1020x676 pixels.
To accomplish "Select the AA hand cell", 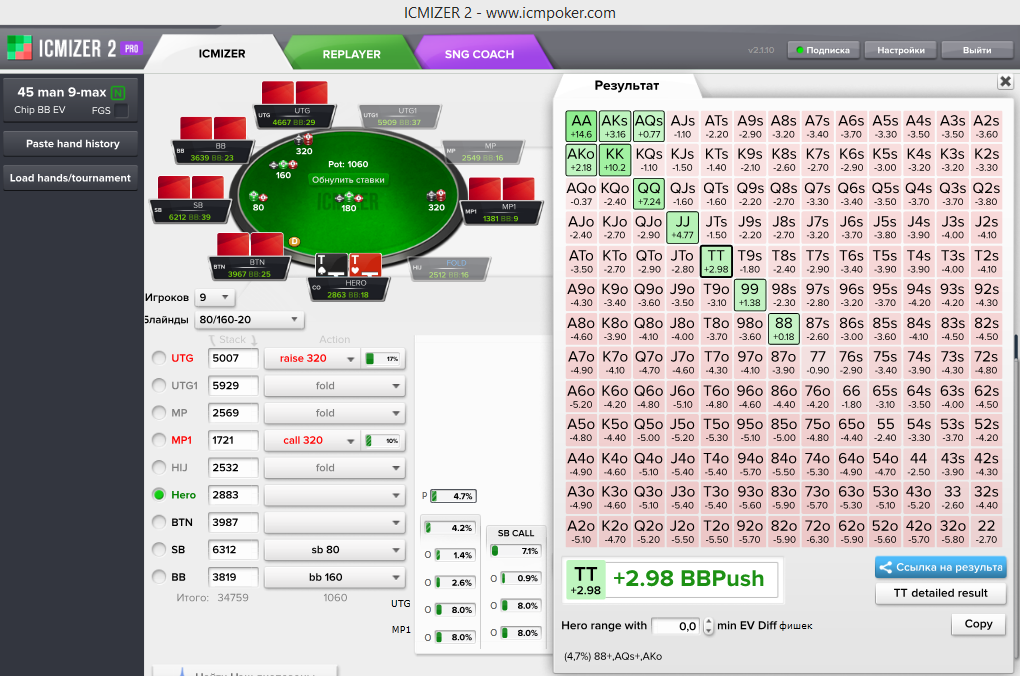I will pos(581,126).
